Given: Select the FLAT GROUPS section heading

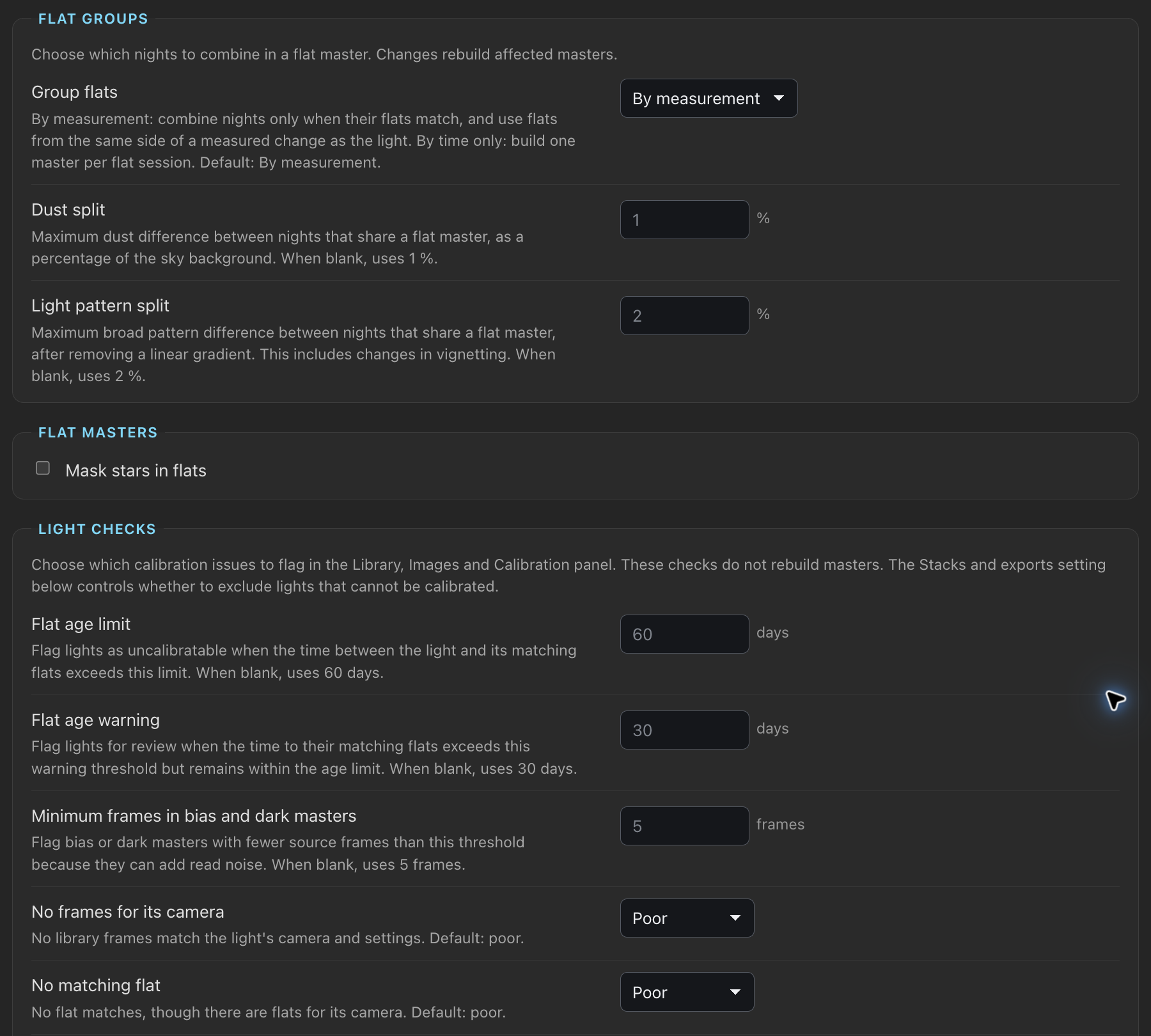Looking at the screenshot, I should [x=93, y=19].
